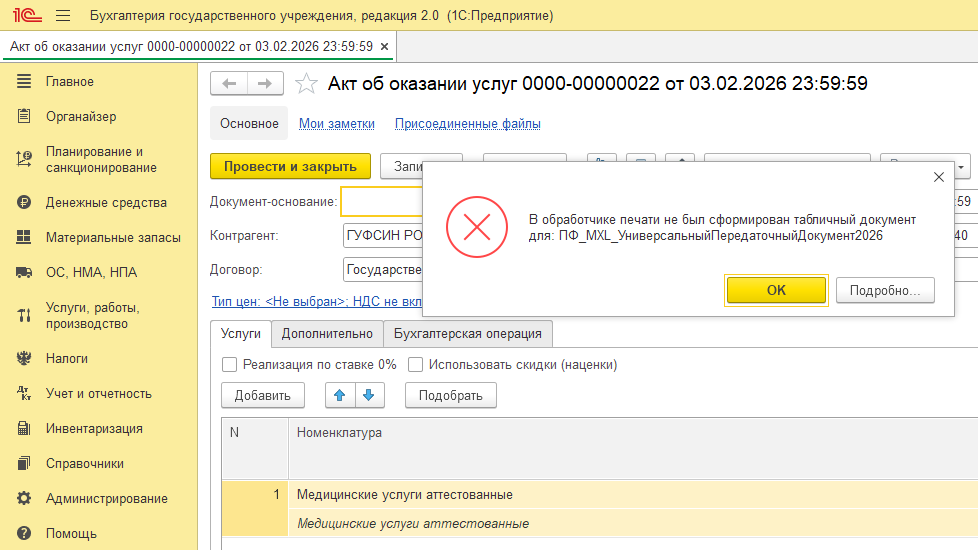Open the Присоединенные файлы link
The image size is (978, 550).
pos(468,123)
